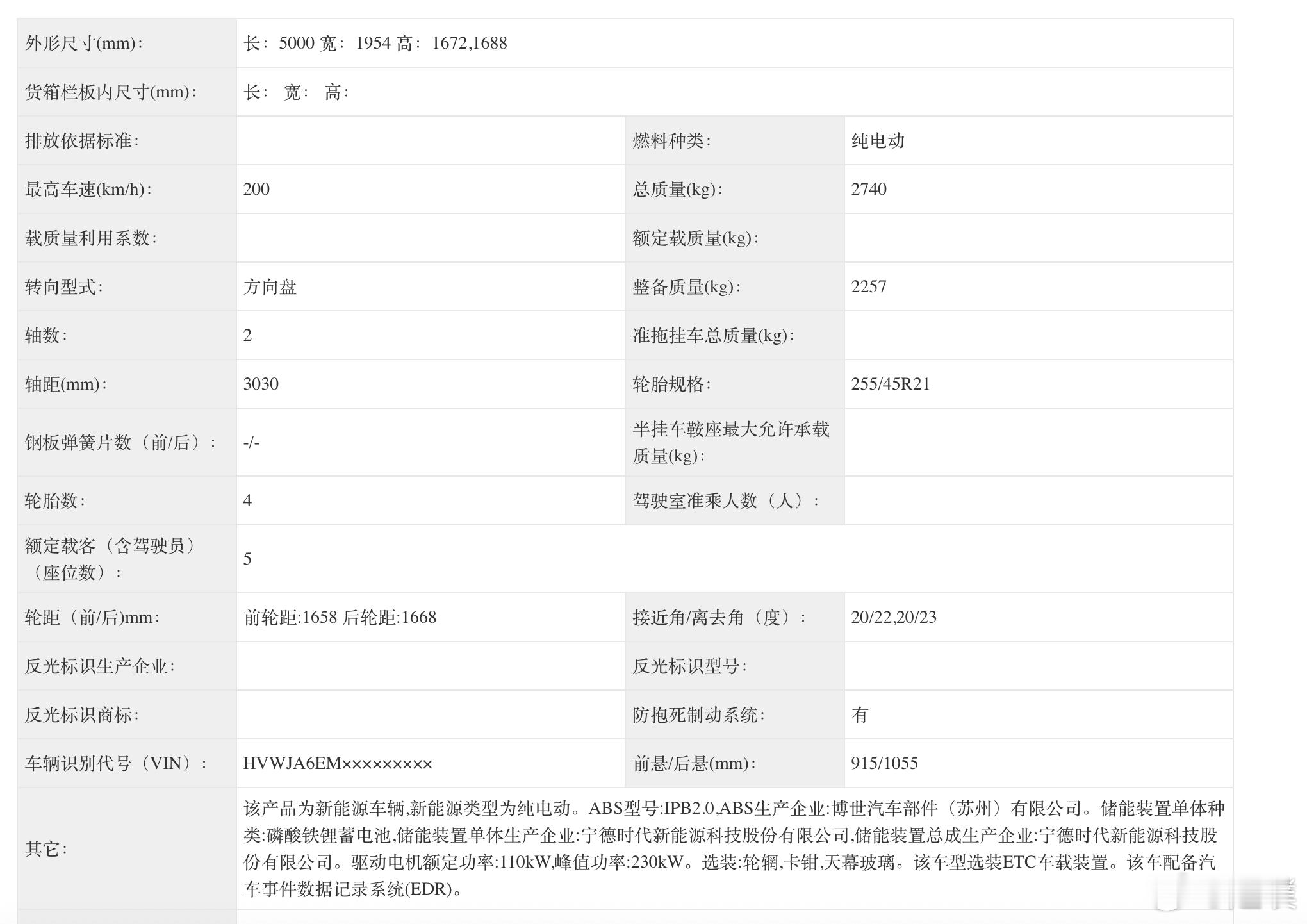Image resolution: width=1307 pixels, height=924 pixels.
Task: Click the max speed value 200
Action: point(256,190)
